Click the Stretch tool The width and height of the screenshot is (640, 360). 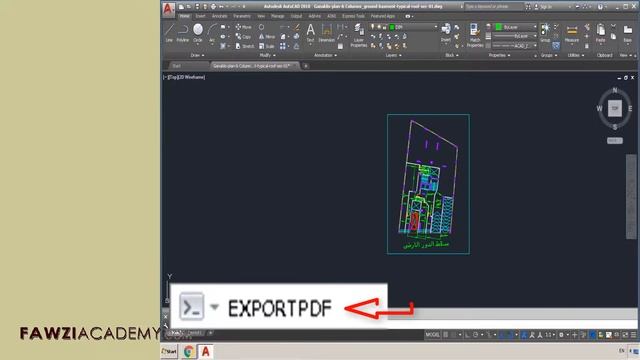pyautogui.click(x=245, y=46)
